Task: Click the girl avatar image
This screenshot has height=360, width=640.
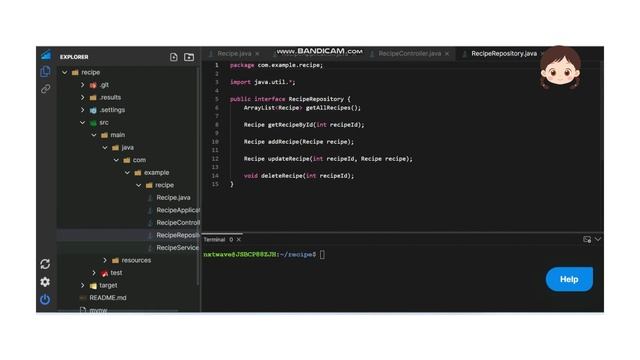Action: pyautogui.click(x=560, y=67)
